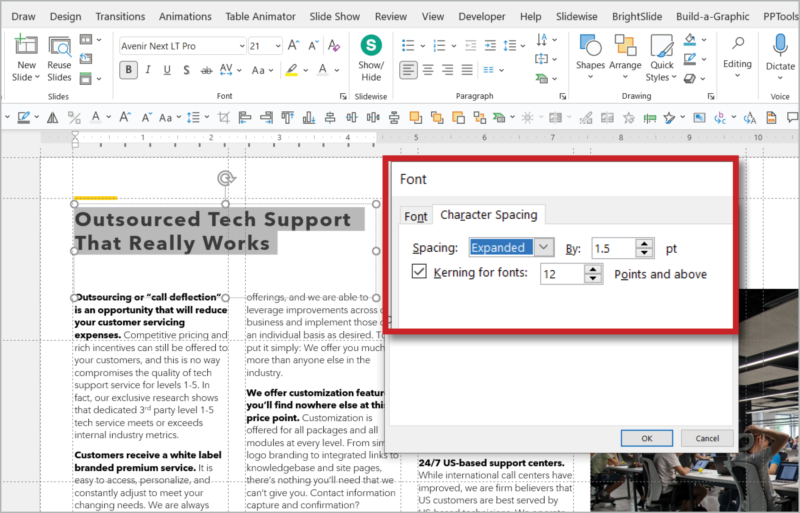The image size is (800, 513).
Task: Click the Flip Horizontal triangle icon
Action: 52,118
